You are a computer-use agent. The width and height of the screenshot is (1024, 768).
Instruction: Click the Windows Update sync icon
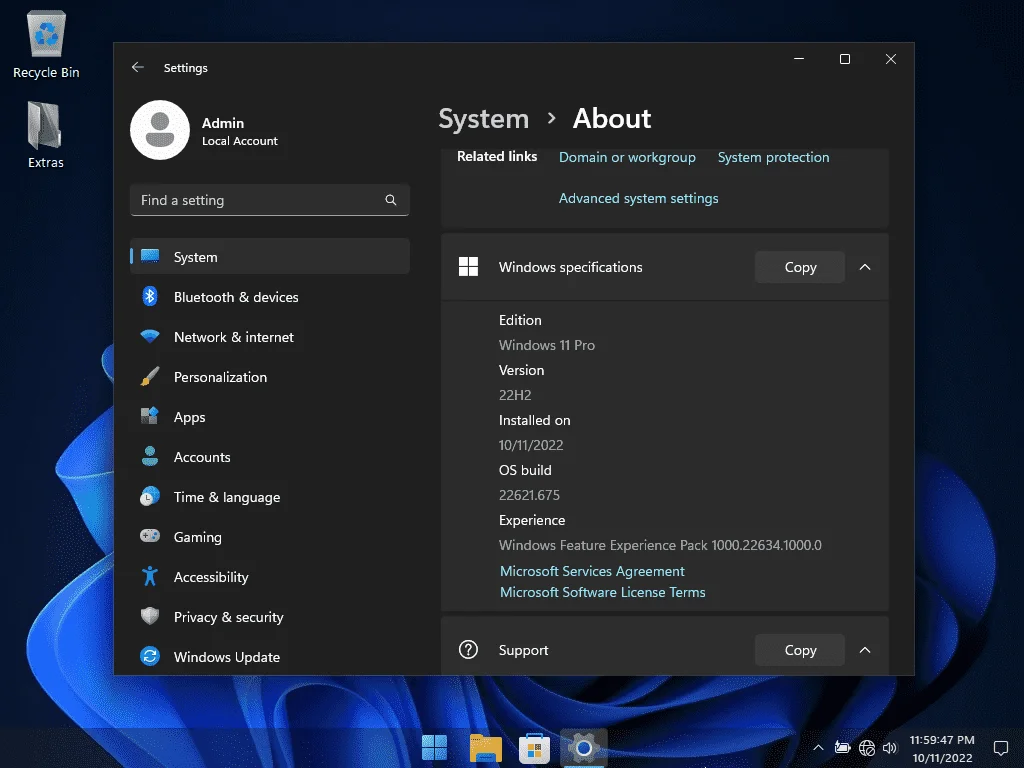[150, 656]
